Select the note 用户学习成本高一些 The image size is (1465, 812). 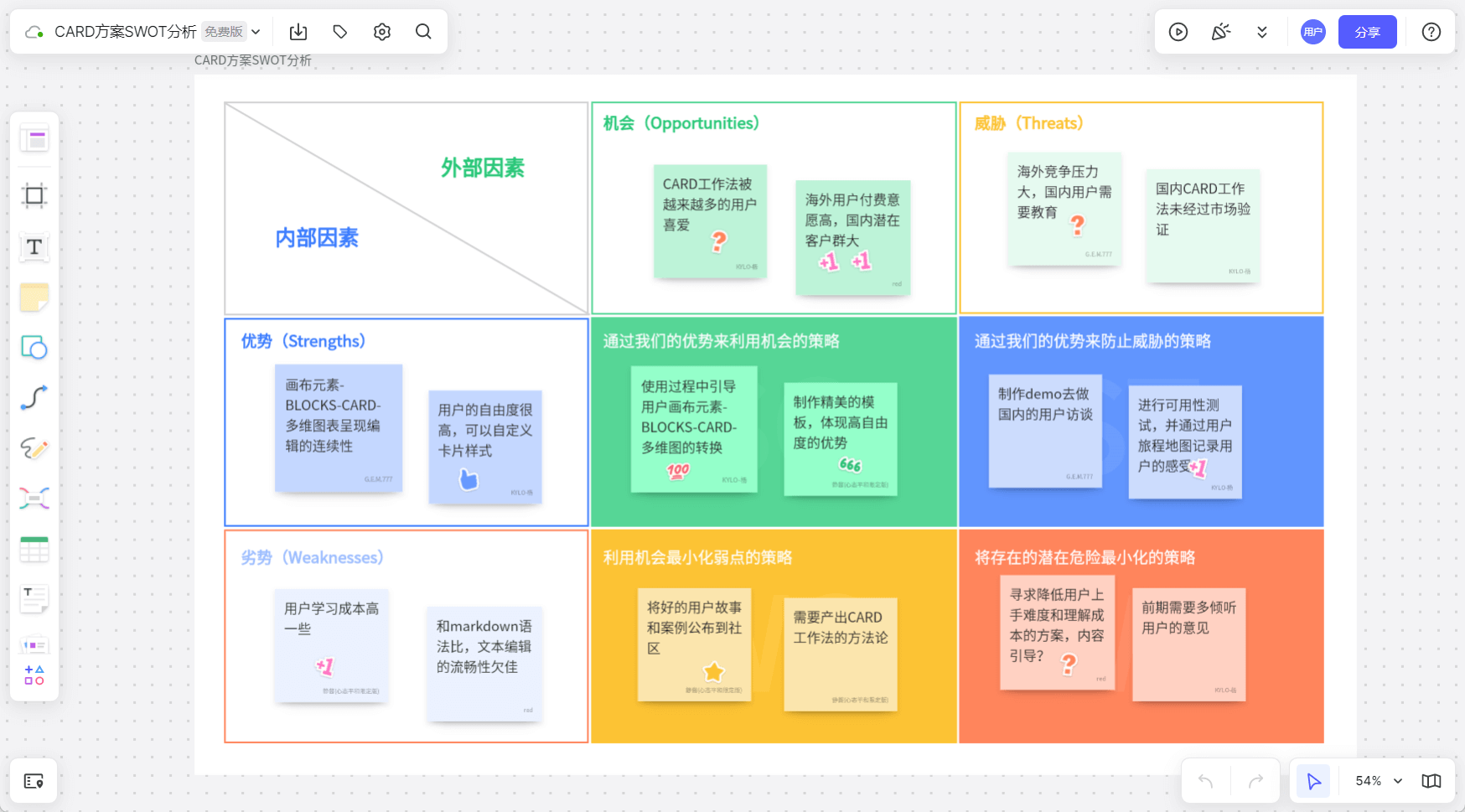(x=332, y=646)
